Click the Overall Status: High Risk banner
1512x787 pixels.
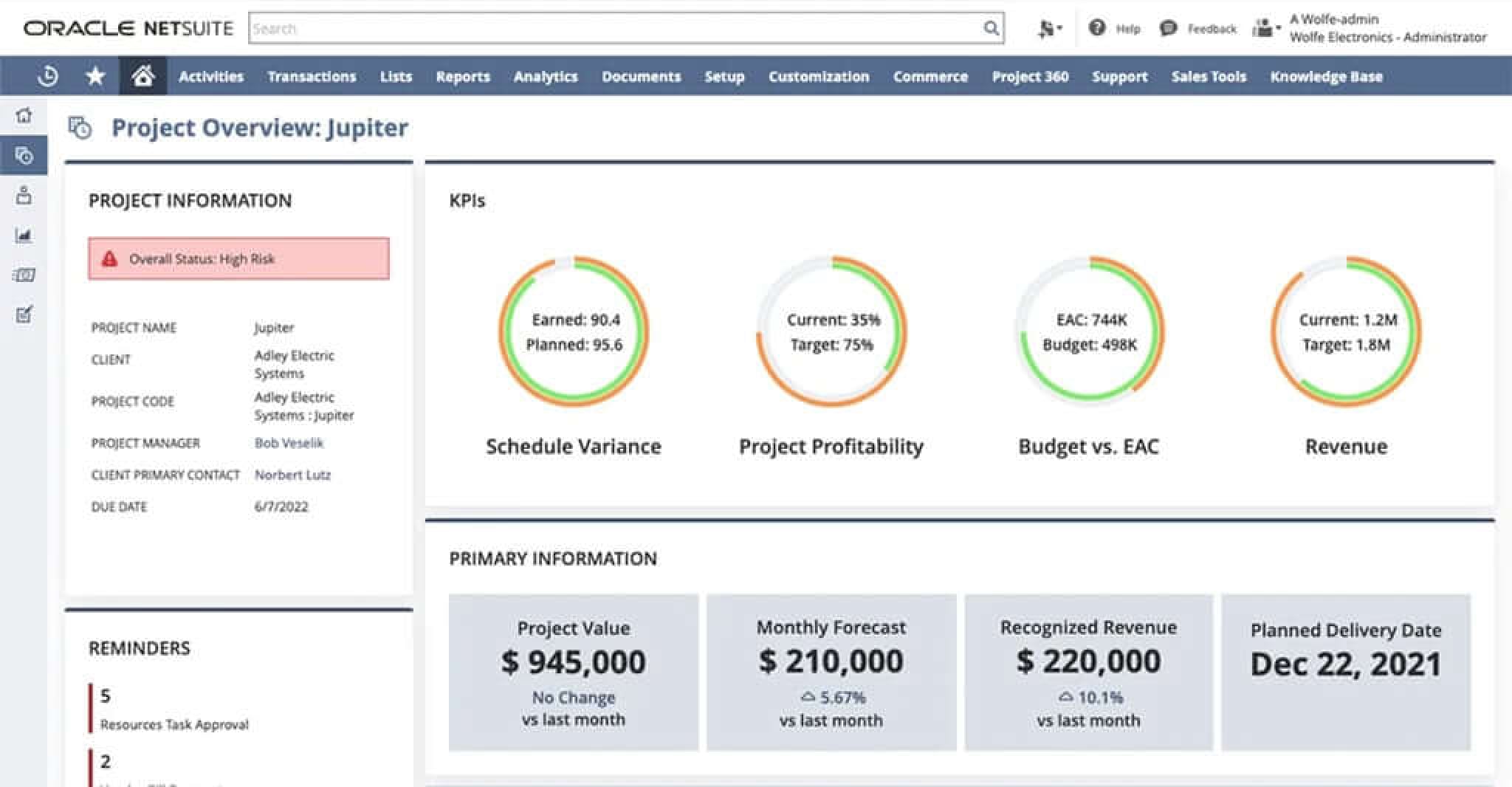pos(238,258)
